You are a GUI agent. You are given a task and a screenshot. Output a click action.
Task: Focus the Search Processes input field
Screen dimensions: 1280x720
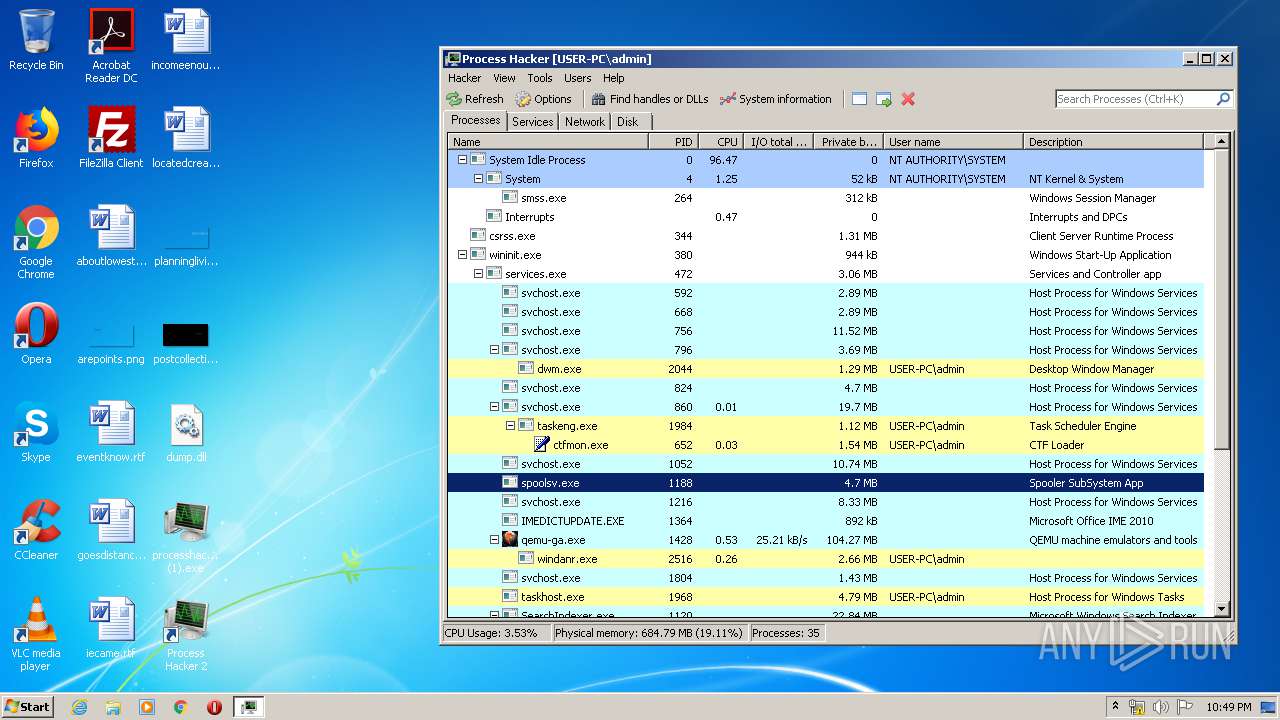tap(1135, 99)
